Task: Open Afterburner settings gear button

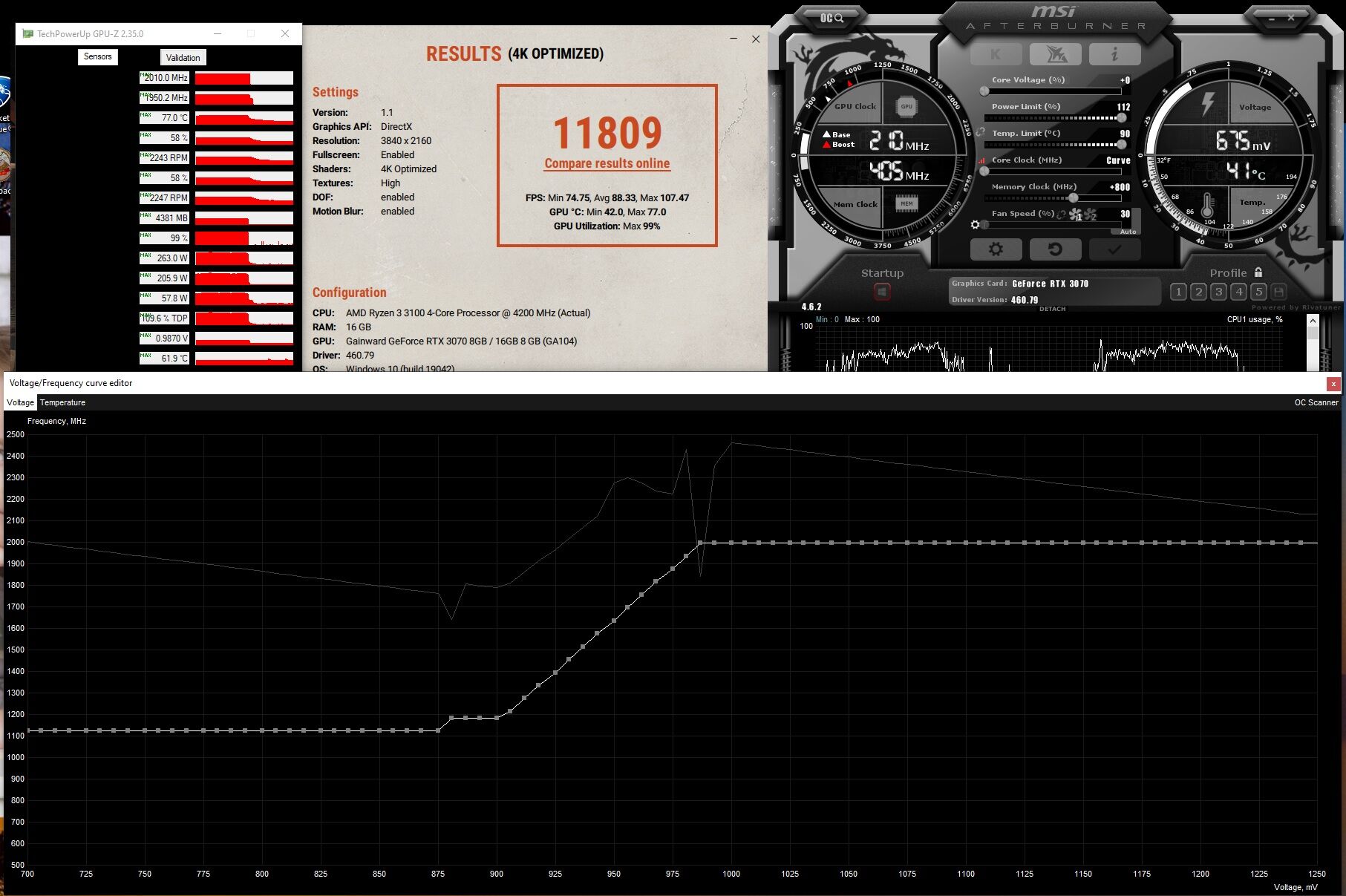Action: click(x=996, y=249)
